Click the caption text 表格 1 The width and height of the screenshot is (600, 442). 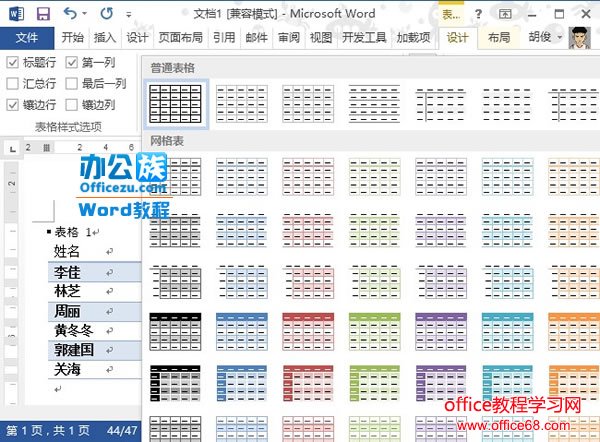pyautogui.click(x=72, y=232)
